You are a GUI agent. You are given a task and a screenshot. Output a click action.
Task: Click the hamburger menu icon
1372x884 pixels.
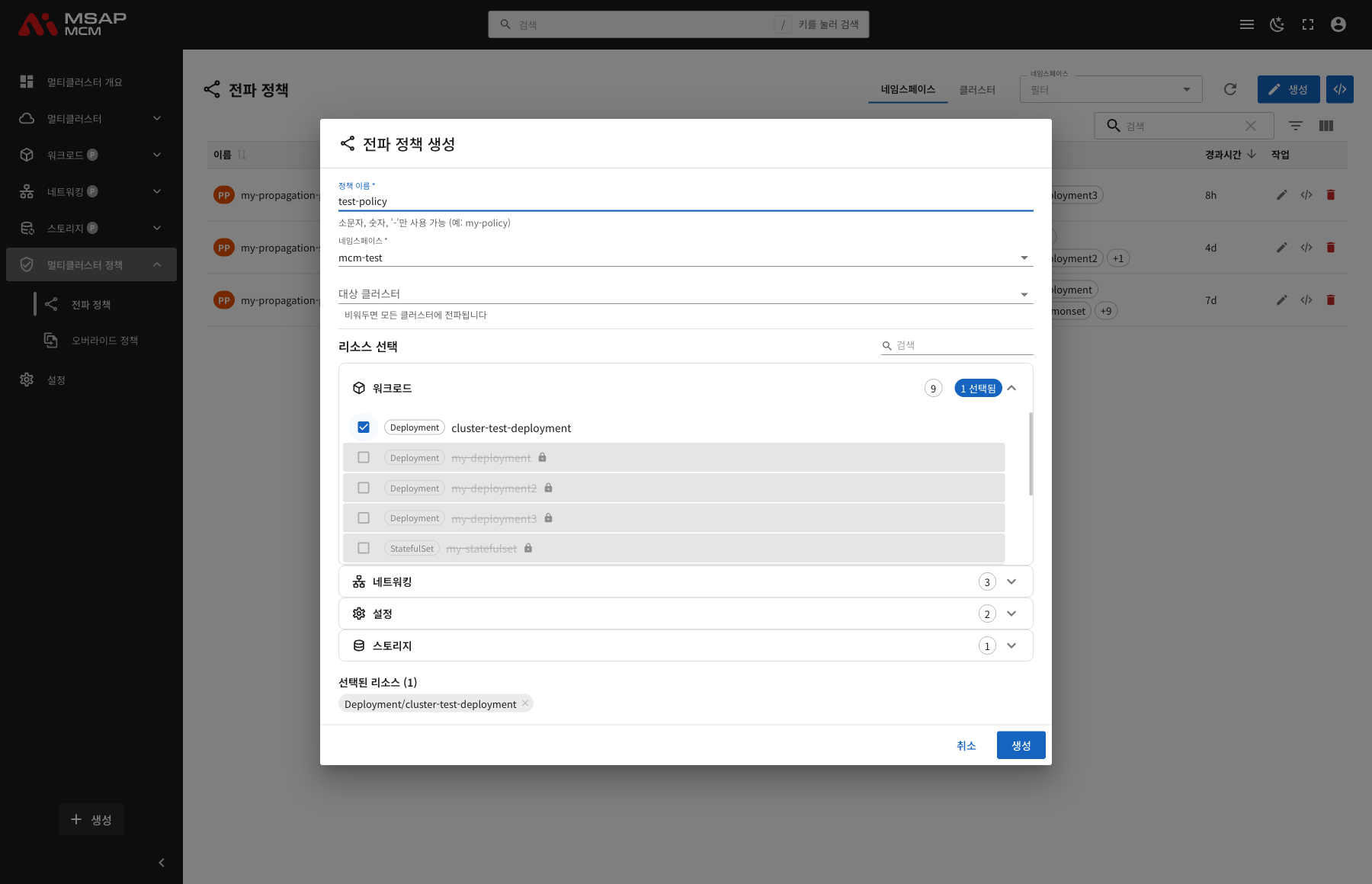pyautogui.click(x=1247, y=24)
